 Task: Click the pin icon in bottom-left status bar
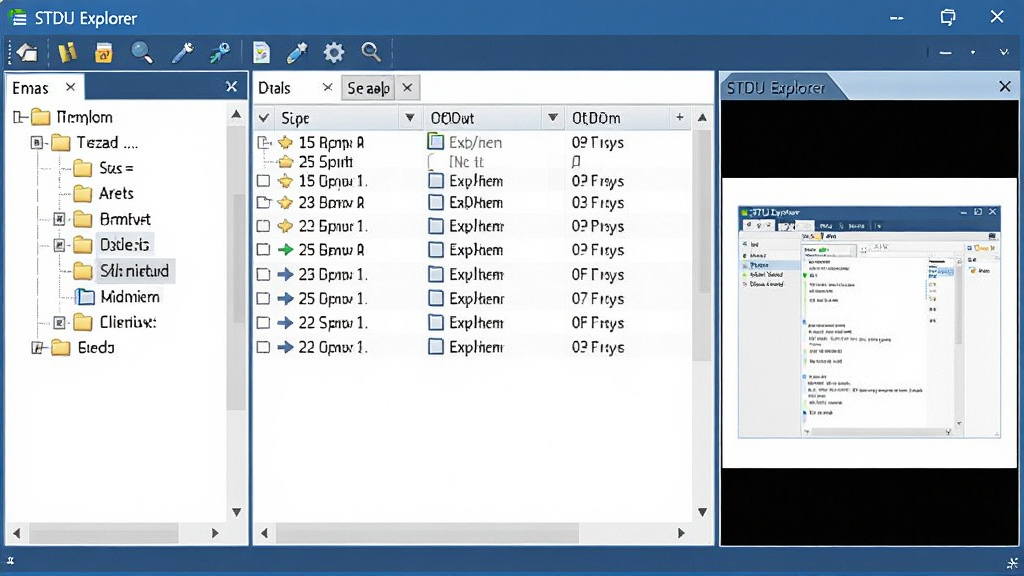pyautogui.click(x=10, y=560)
